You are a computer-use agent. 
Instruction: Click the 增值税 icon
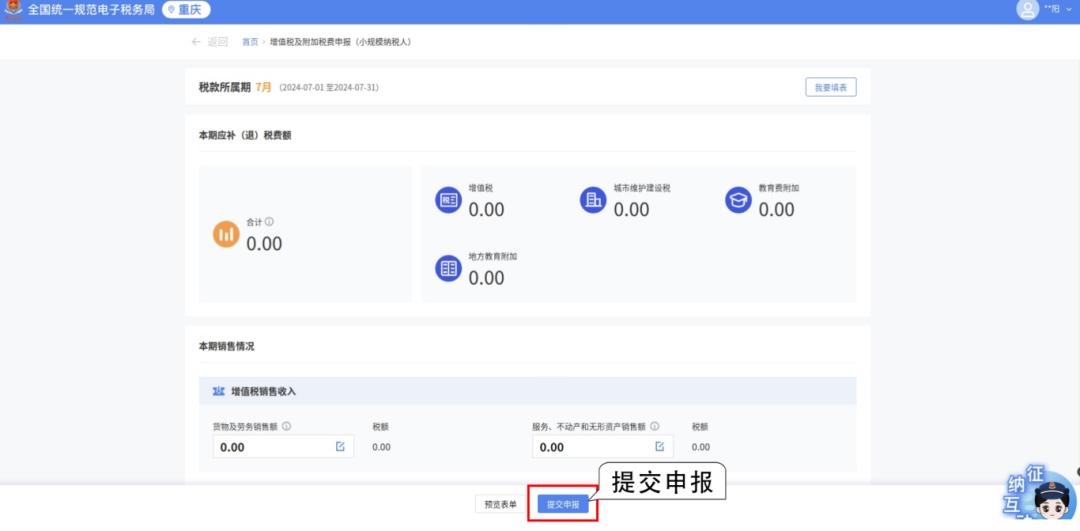pos(448,200)
